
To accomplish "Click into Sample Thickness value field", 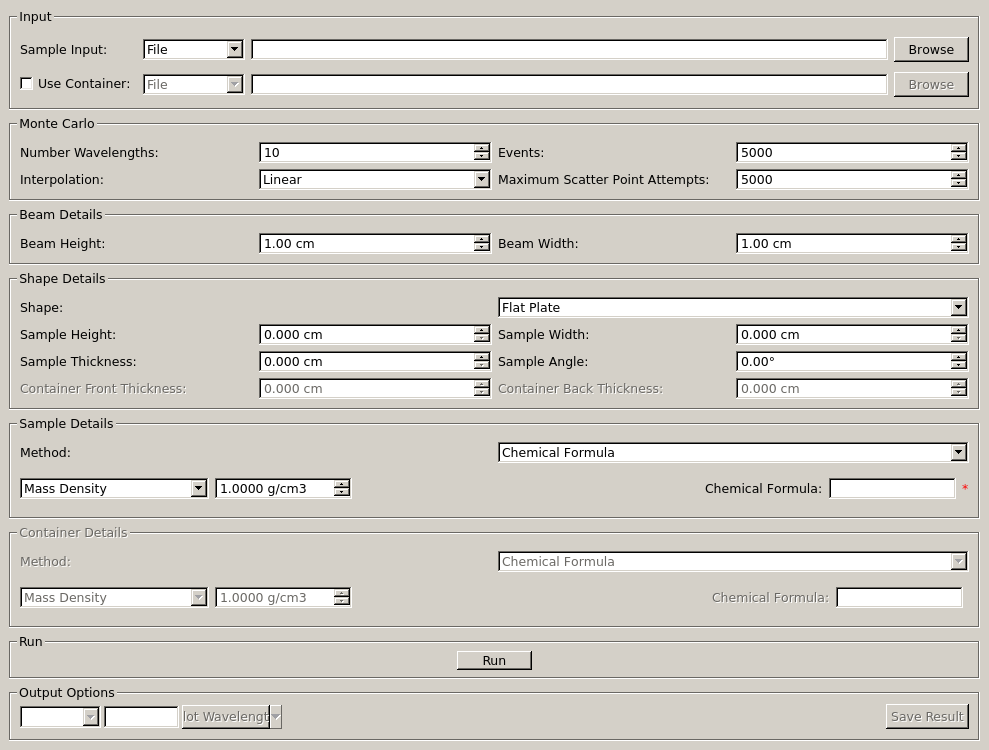I will [x=366, y=362].
